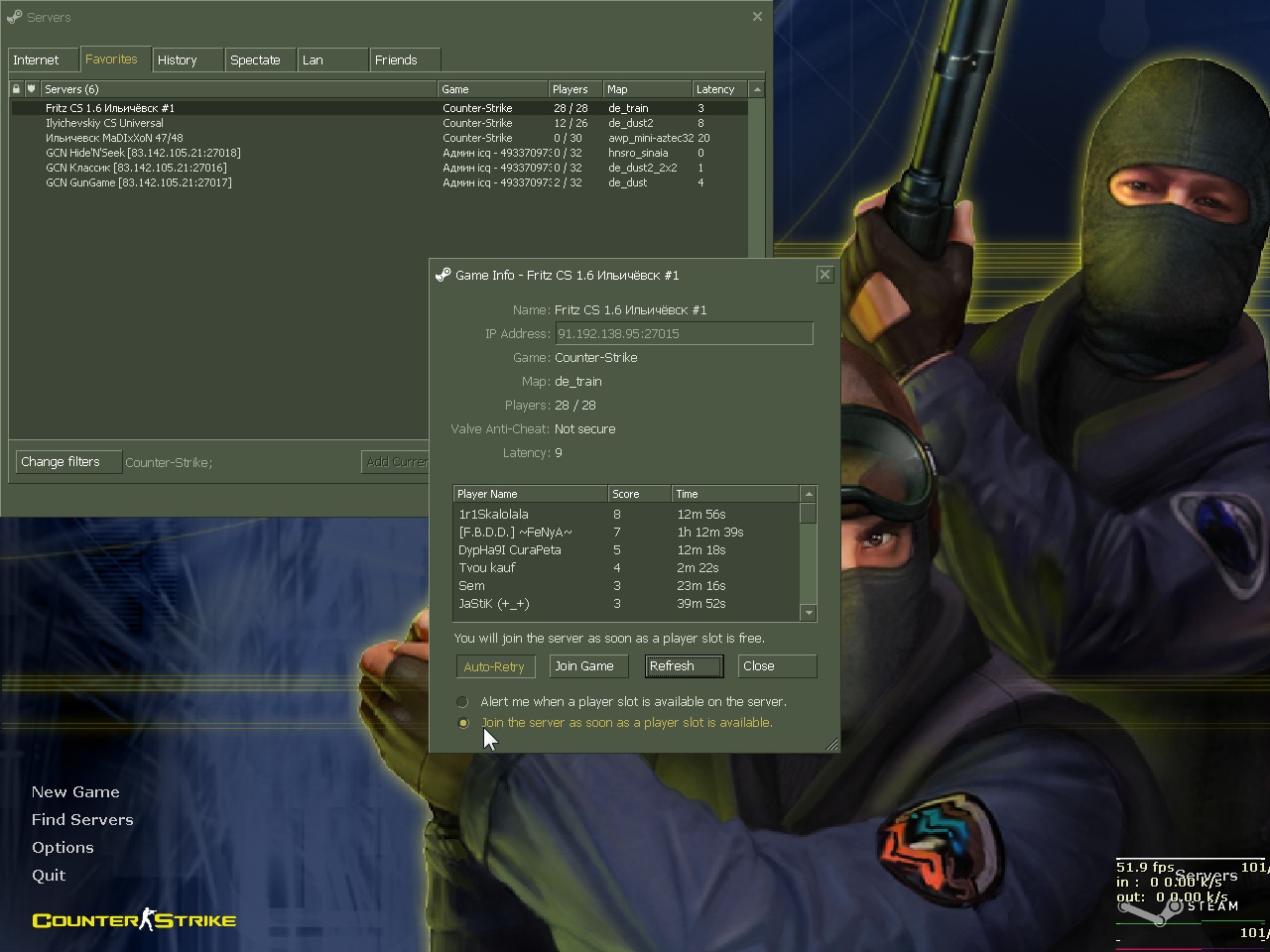Click the Steam logo in Game Info title bar
This screenshot has width=1270, height=952.
[x=443, y=275]
